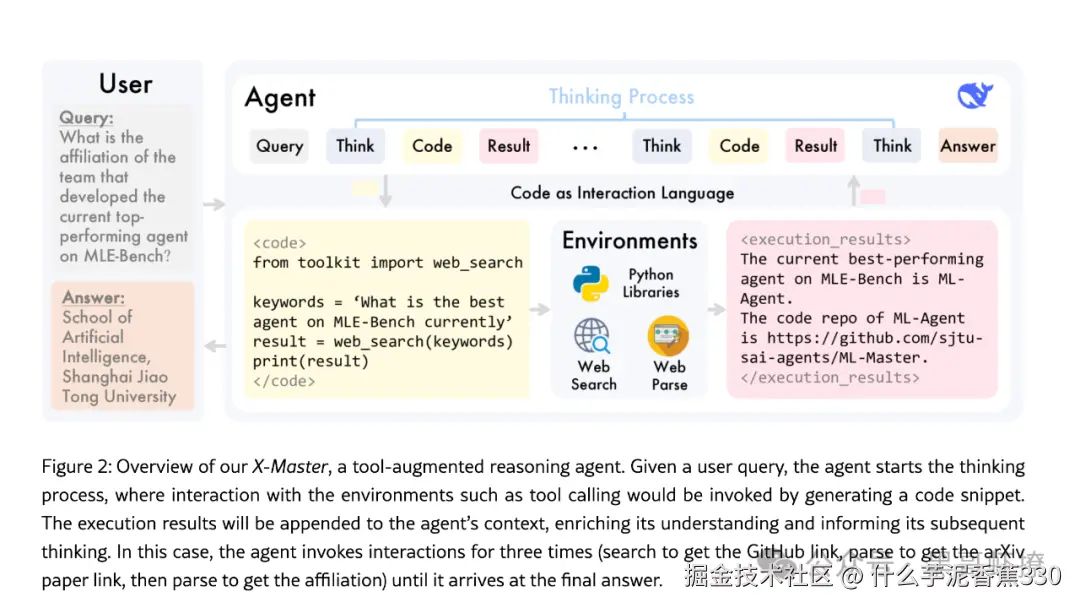Click 'on MLE-Bench?' in the user query
1080x608 pixels.
click(x=115, y=256)
